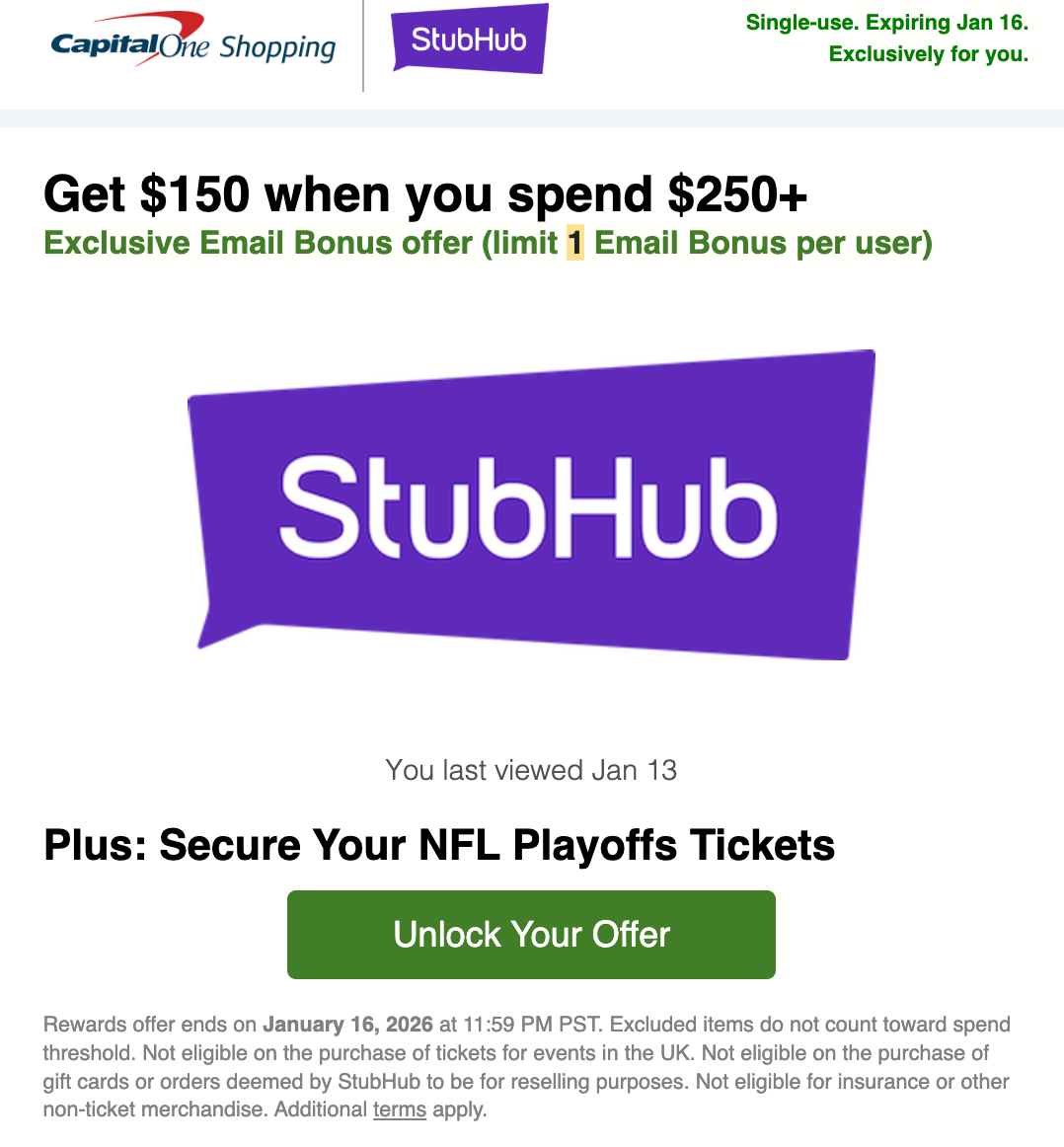The height and width of the screenshot is (1147, 1064).
Task: Open the 'You last viewed Jan 13' entry
Action: point(531,771)
